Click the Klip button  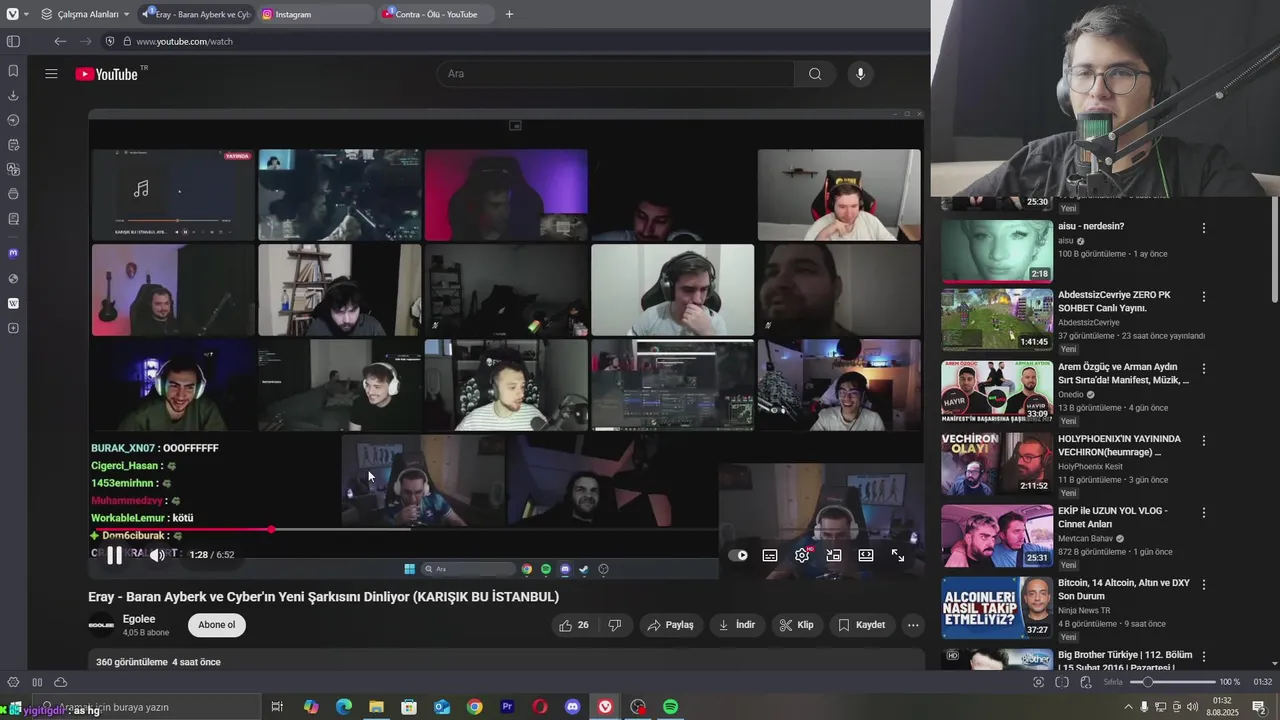click(797, 625)
